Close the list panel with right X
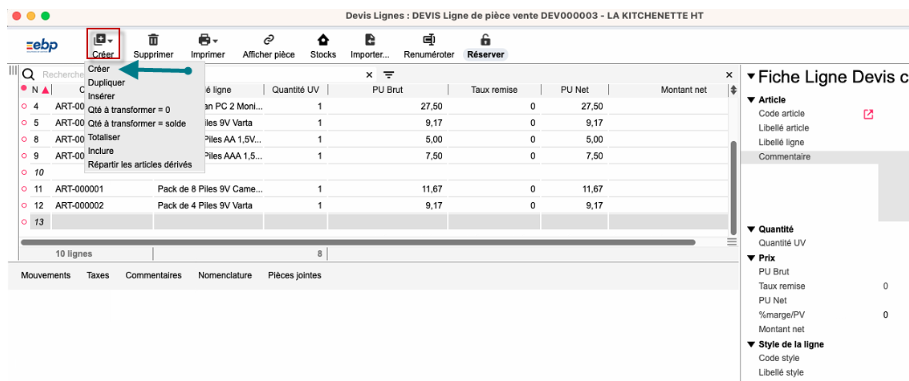The width and height of the screenshot is (909, 381). (729, 75)
